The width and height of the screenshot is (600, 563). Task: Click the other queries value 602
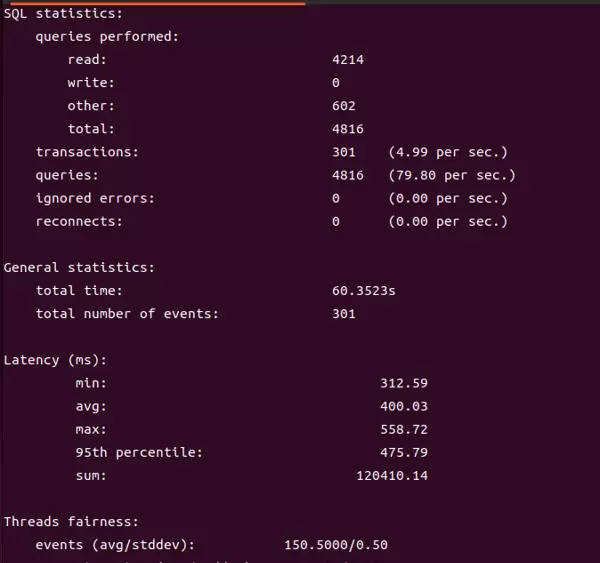pyautogui.click(x=344, y=106)
